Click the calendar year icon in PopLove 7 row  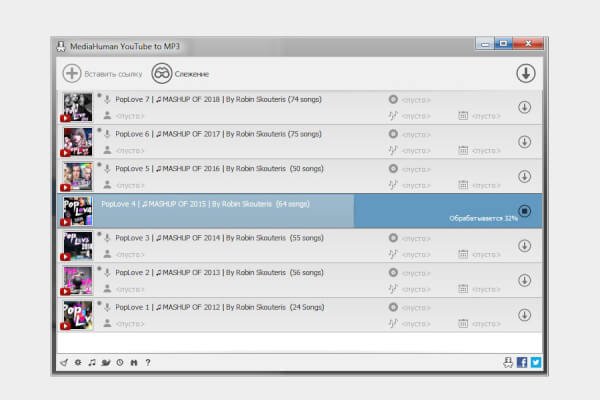tap(463, 115)
